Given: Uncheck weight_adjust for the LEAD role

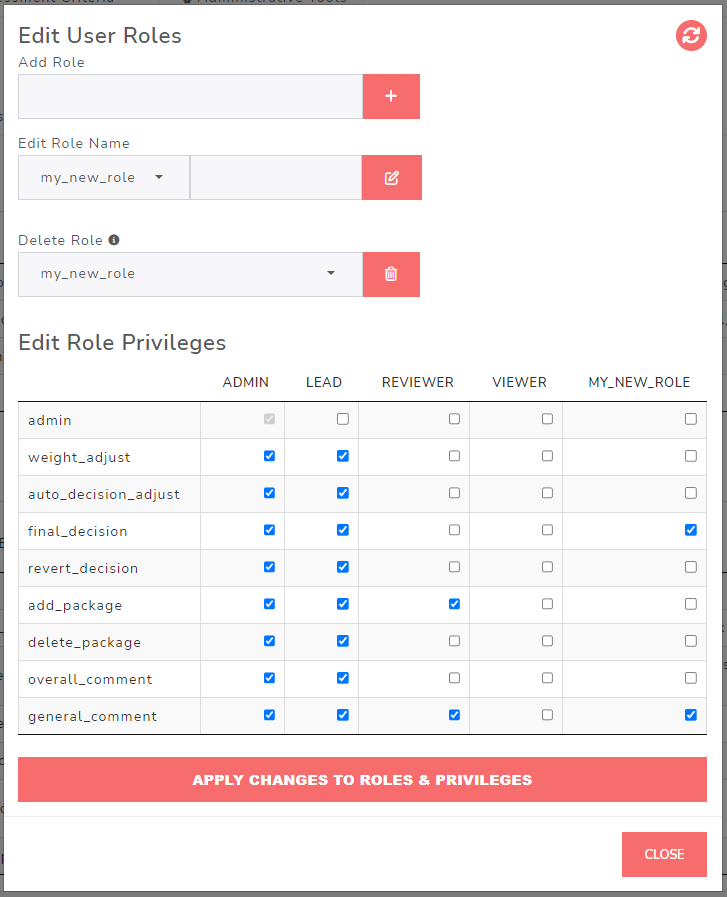Looking at the screenshot, I should [343, 456].
